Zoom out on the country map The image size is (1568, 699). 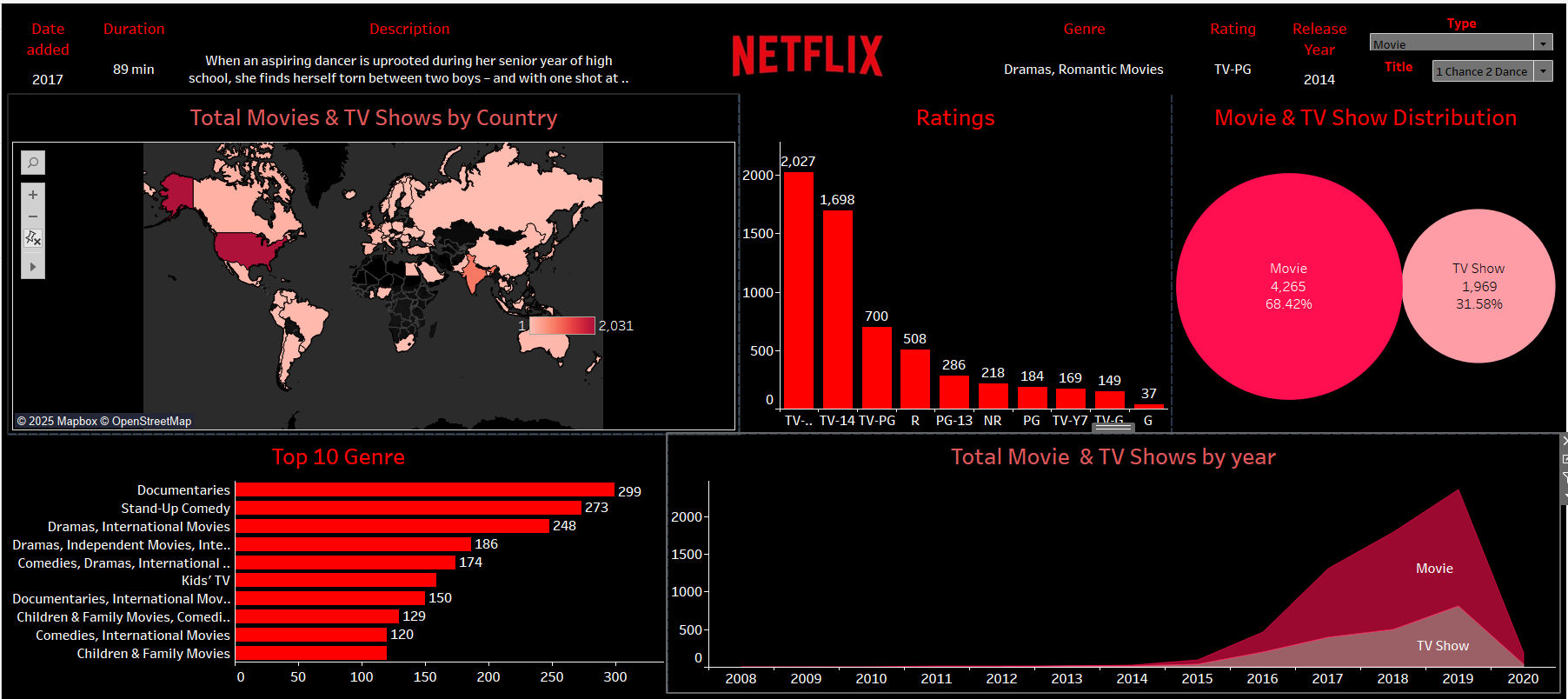tap(33, 216)
